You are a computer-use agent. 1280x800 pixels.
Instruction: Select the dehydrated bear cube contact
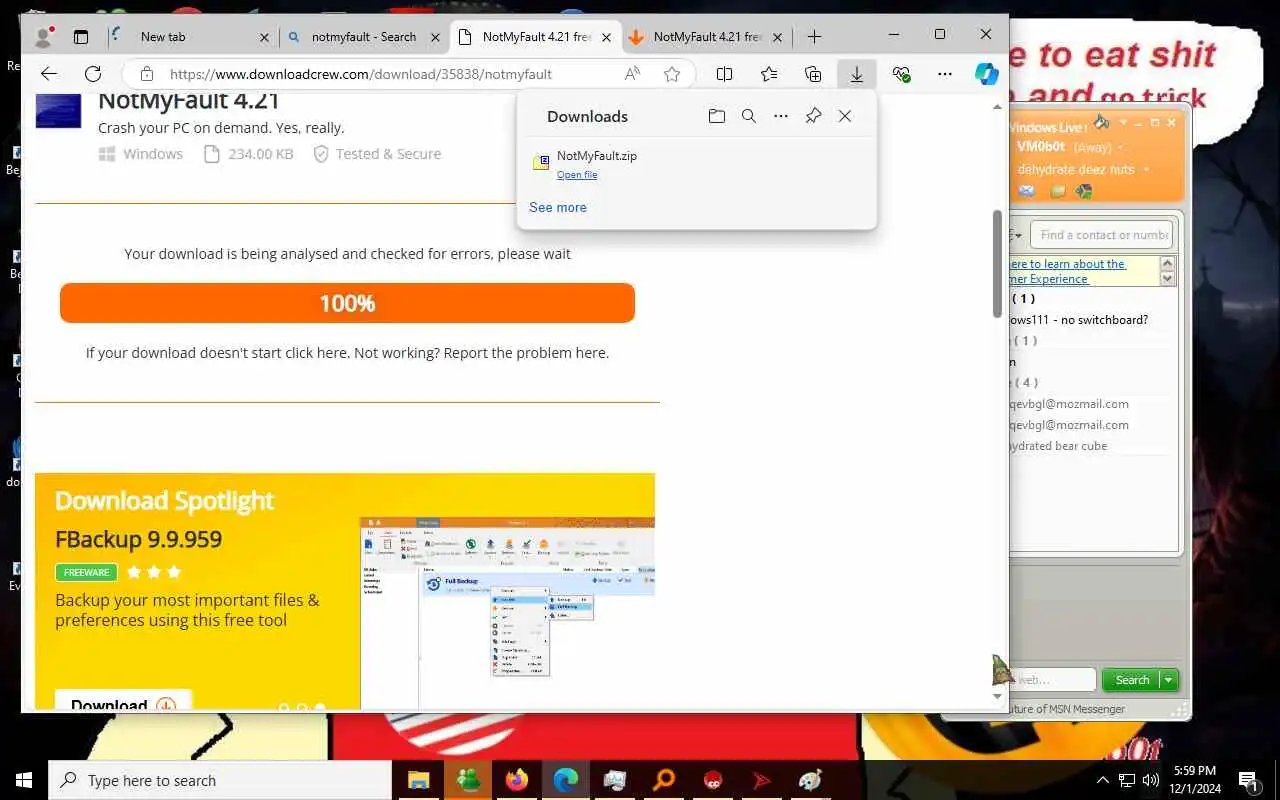tap(1057, 446)
